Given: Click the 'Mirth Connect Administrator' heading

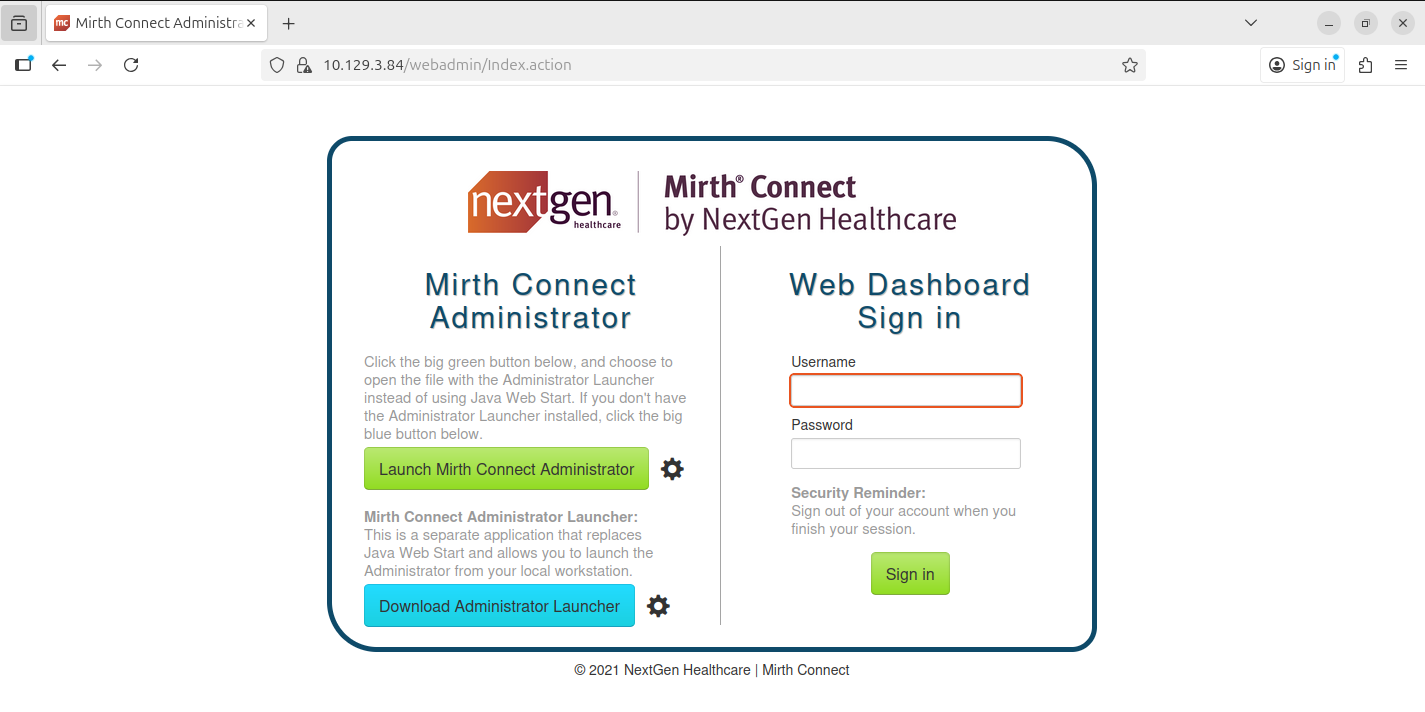Looking at the screenshot, I should (x=531, y=301).
